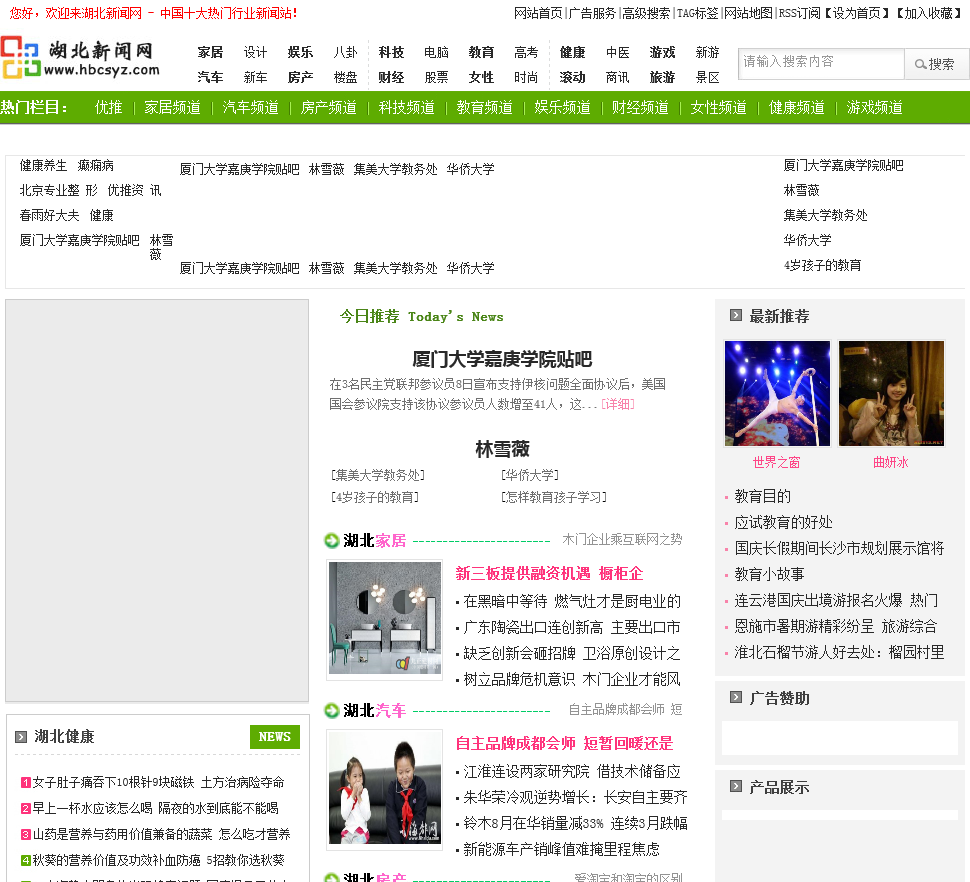This screenshot has height=882, width=970.
Task: Click 设为首页 link
Action: [x=857, y=13]
